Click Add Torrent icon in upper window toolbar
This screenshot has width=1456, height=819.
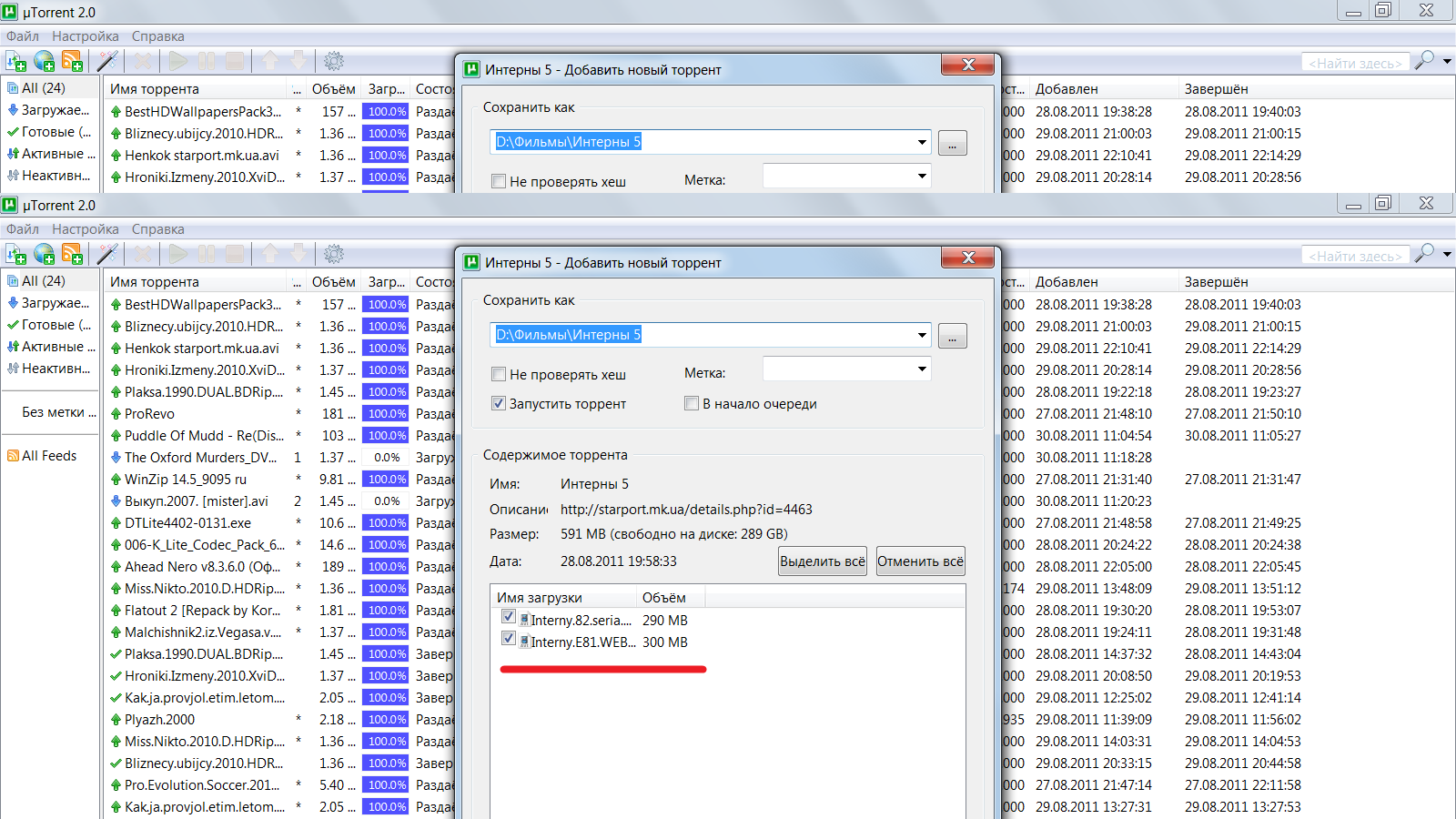16,61
